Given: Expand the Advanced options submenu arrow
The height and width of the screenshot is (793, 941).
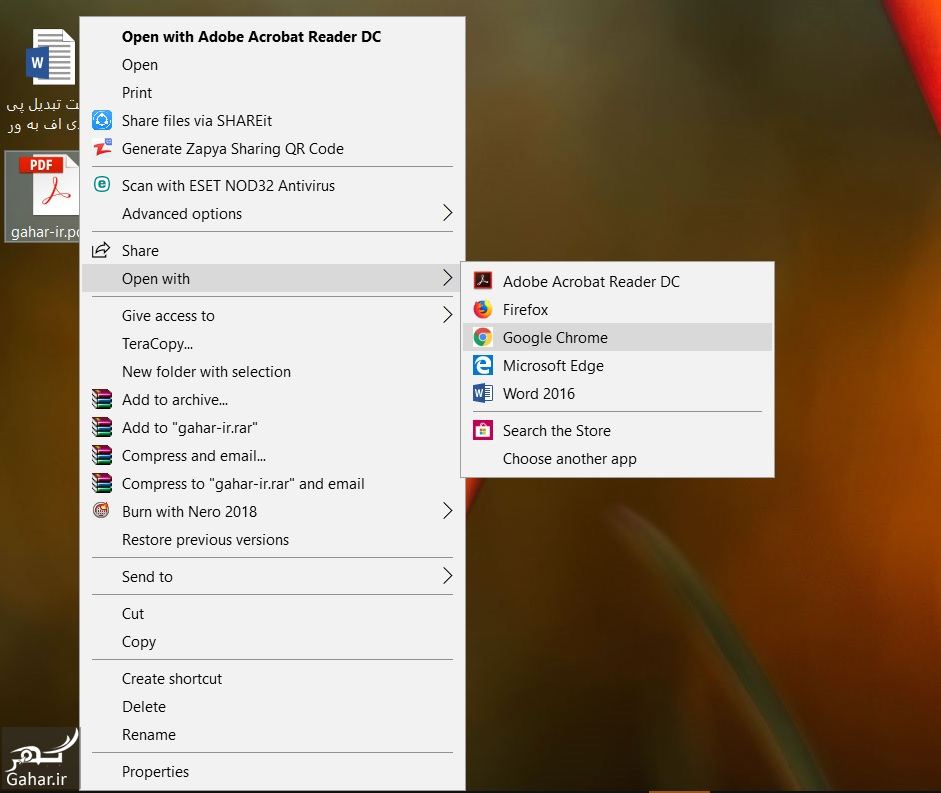Looking at the screenshot, I should [447, 213].
